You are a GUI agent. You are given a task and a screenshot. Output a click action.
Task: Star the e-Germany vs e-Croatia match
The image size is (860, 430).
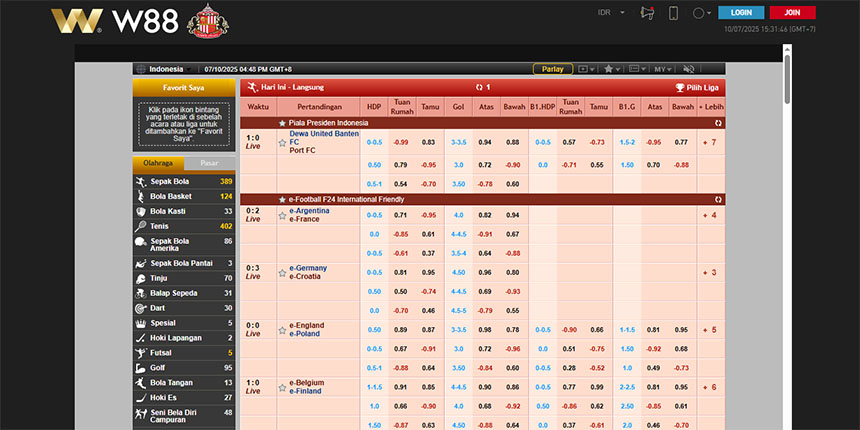click(x=282, y=273)
